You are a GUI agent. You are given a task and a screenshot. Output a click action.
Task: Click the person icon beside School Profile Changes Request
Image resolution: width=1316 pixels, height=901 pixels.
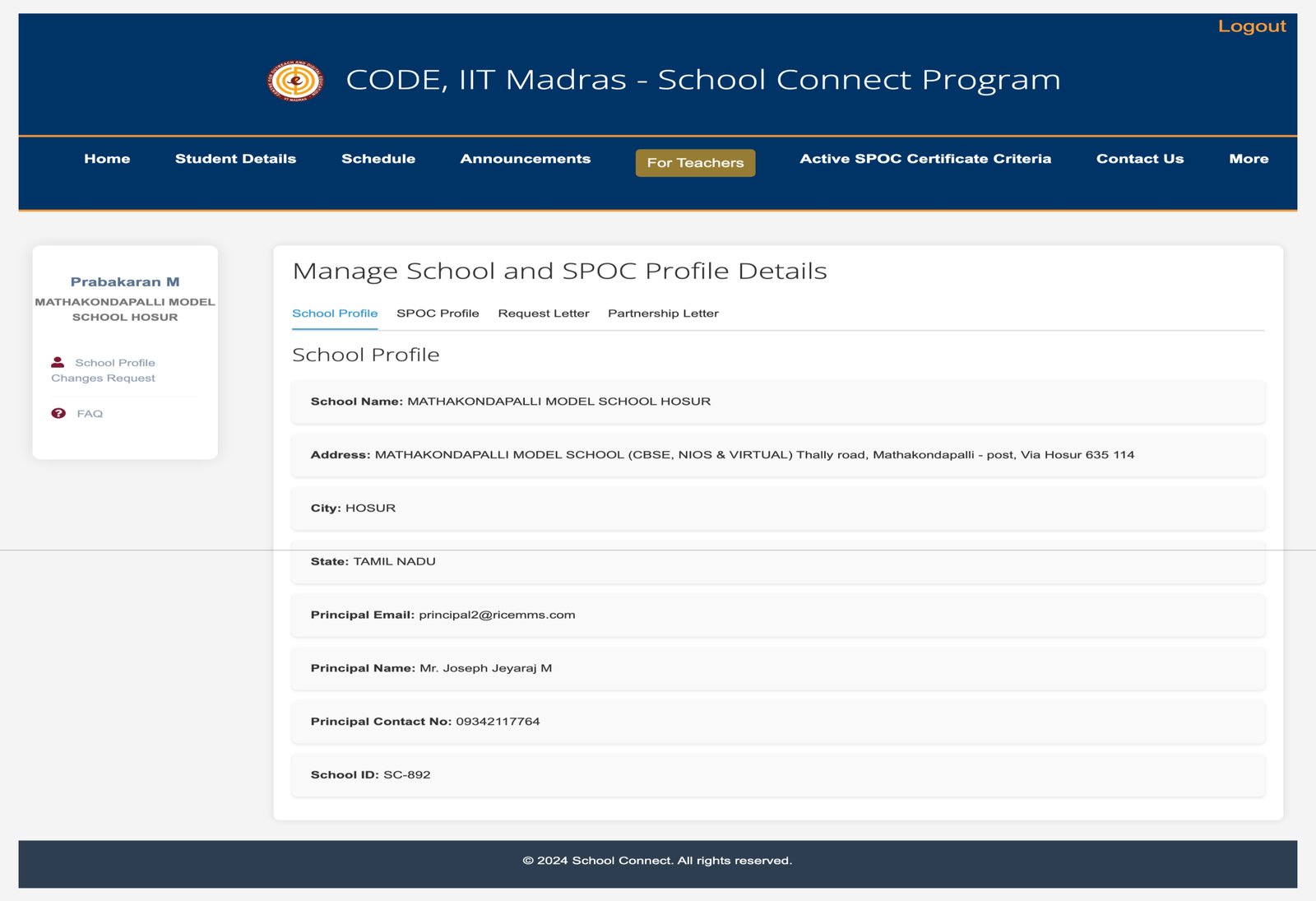pyautogui.click(x=58, y=362)
